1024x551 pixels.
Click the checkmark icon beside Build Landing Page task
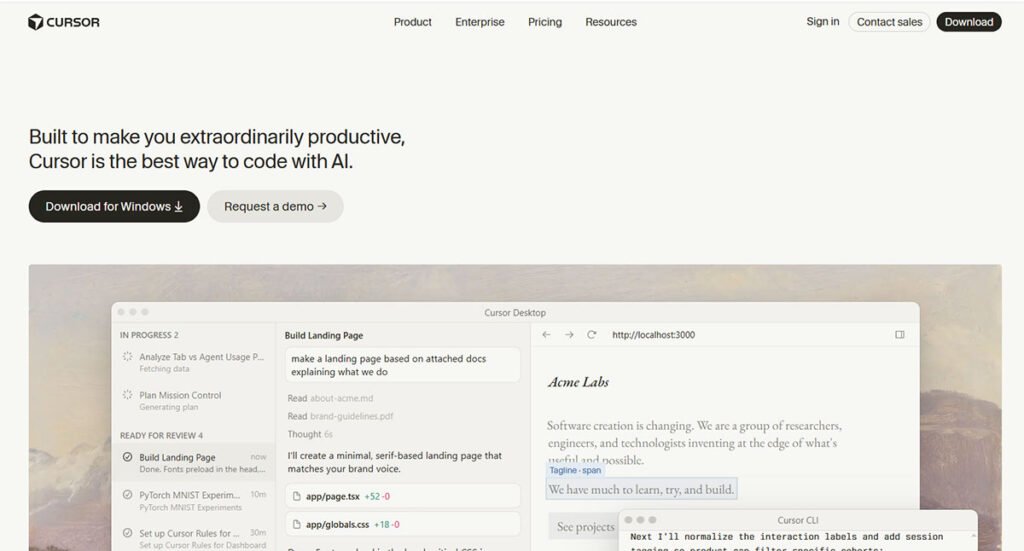(127, 457)
